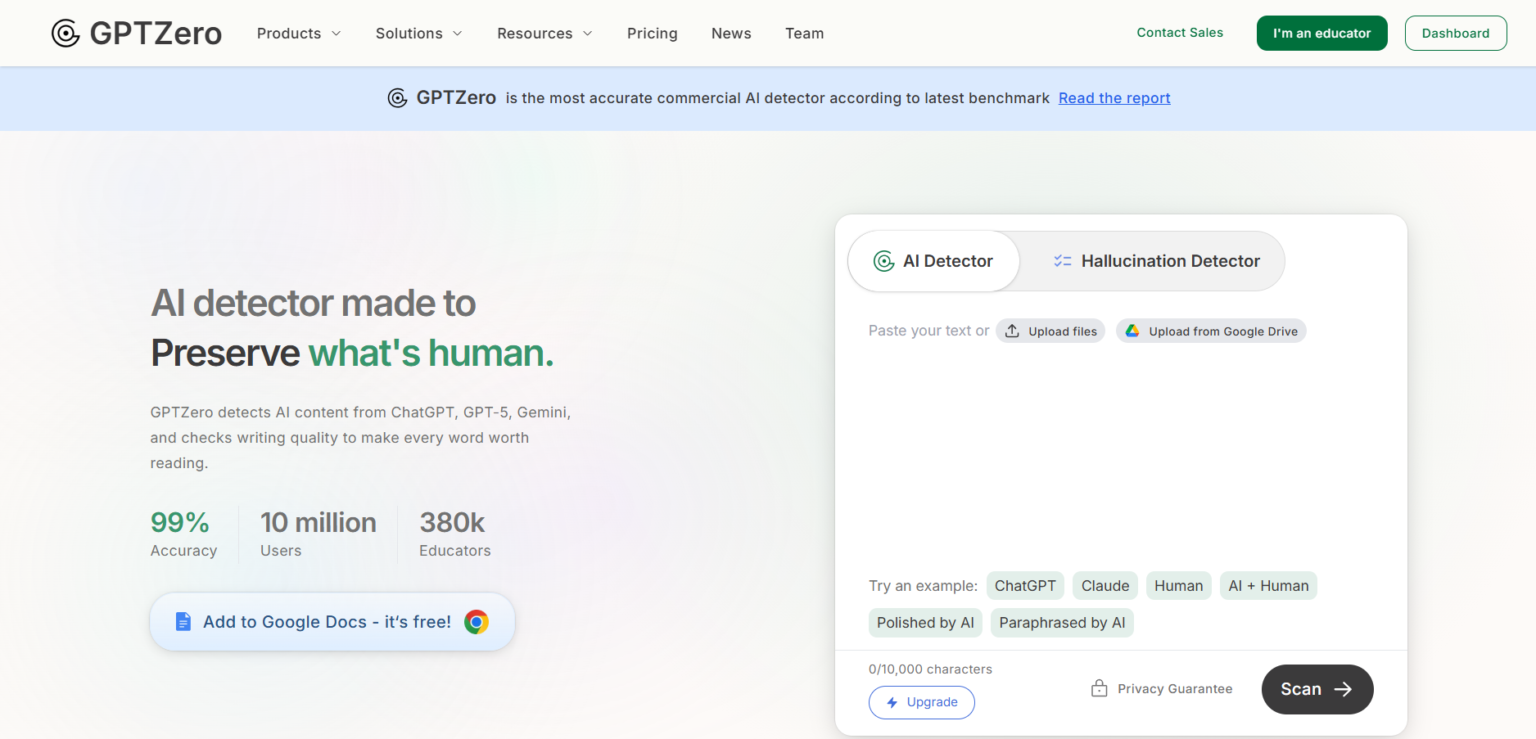Viewport: 1536px width, 739px height.
Task: Click the lightning bolt icon on Upgrade
Action: pyautogui.click(x=891, y=702)
